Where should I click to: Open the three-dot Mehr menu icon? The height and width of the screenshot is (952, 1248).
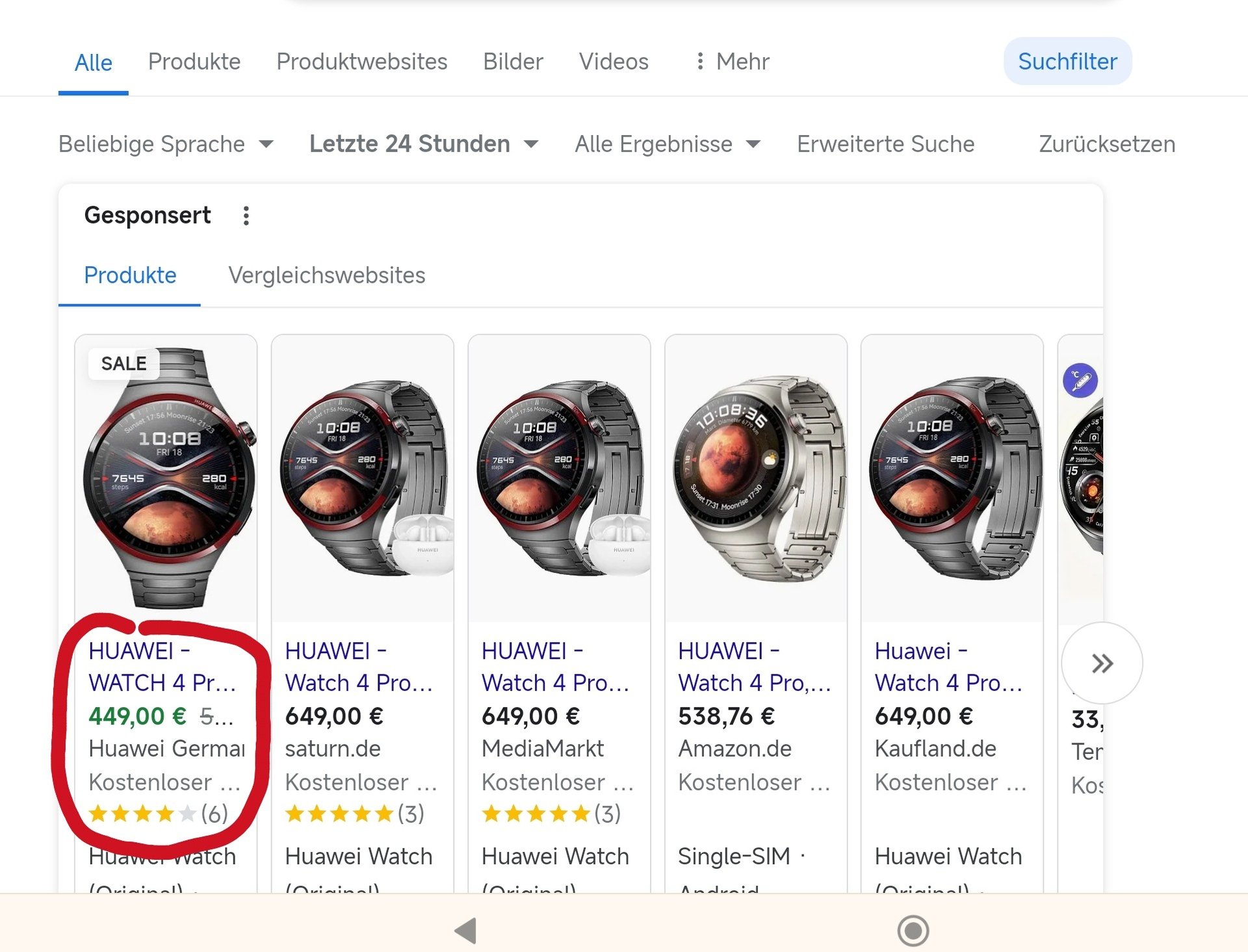coord(699,61)
